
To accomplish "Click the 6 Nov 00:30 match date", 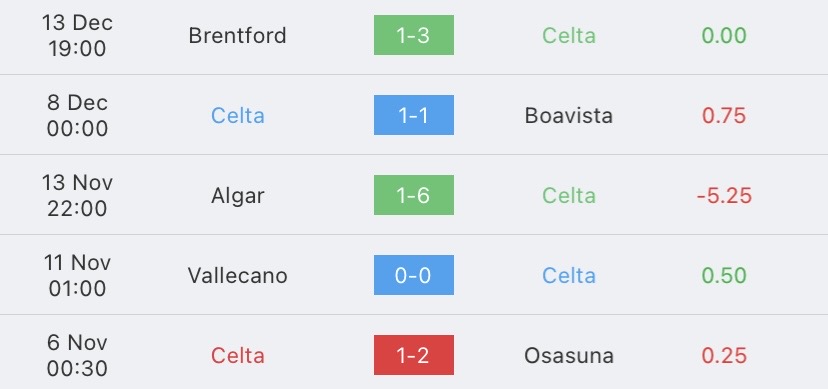I will 77,356.
